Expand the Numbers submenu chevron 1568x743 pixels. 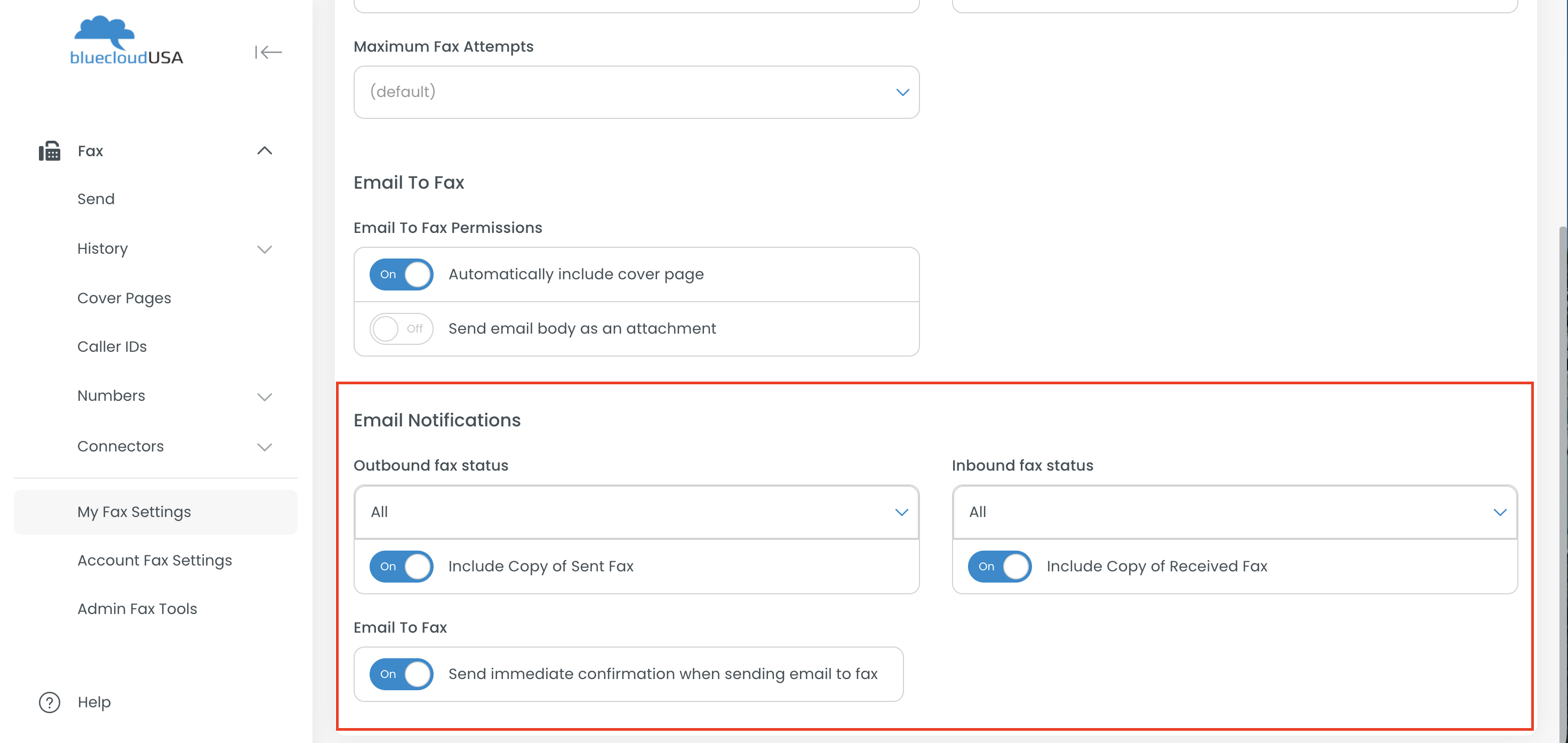(264, 397)
